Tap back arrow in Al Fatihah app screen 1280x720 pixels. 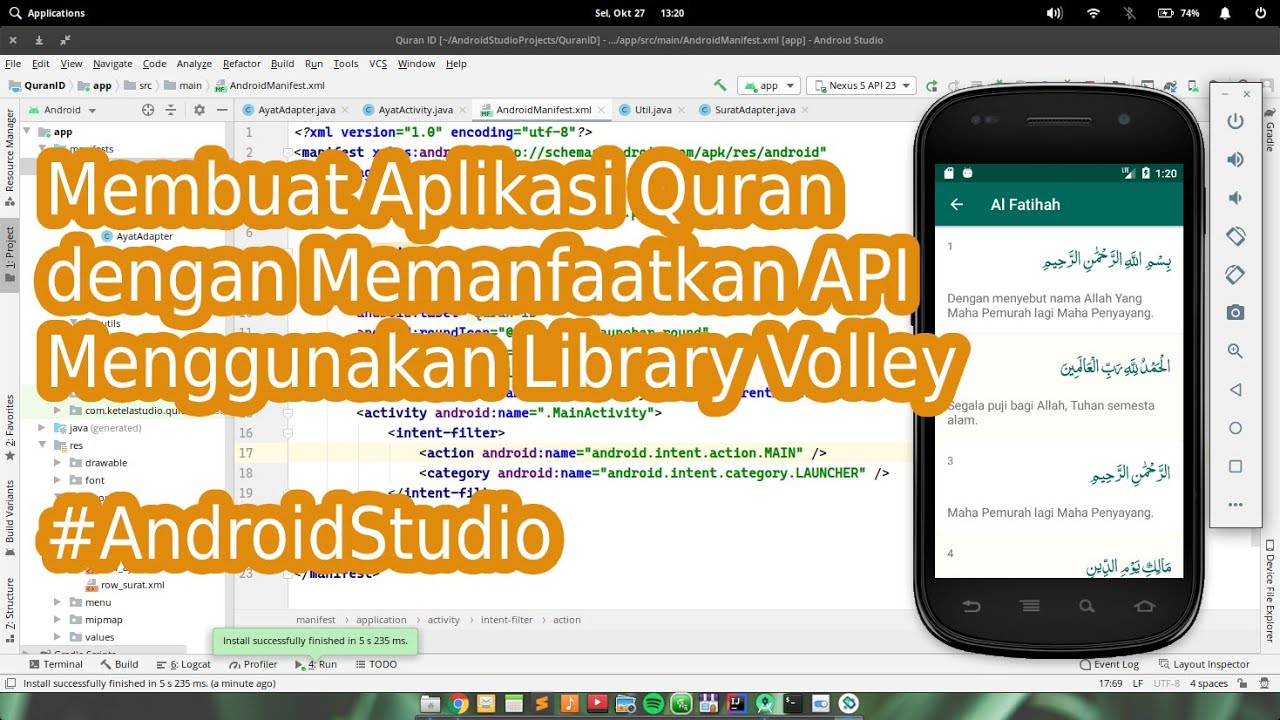coord(957,204)
